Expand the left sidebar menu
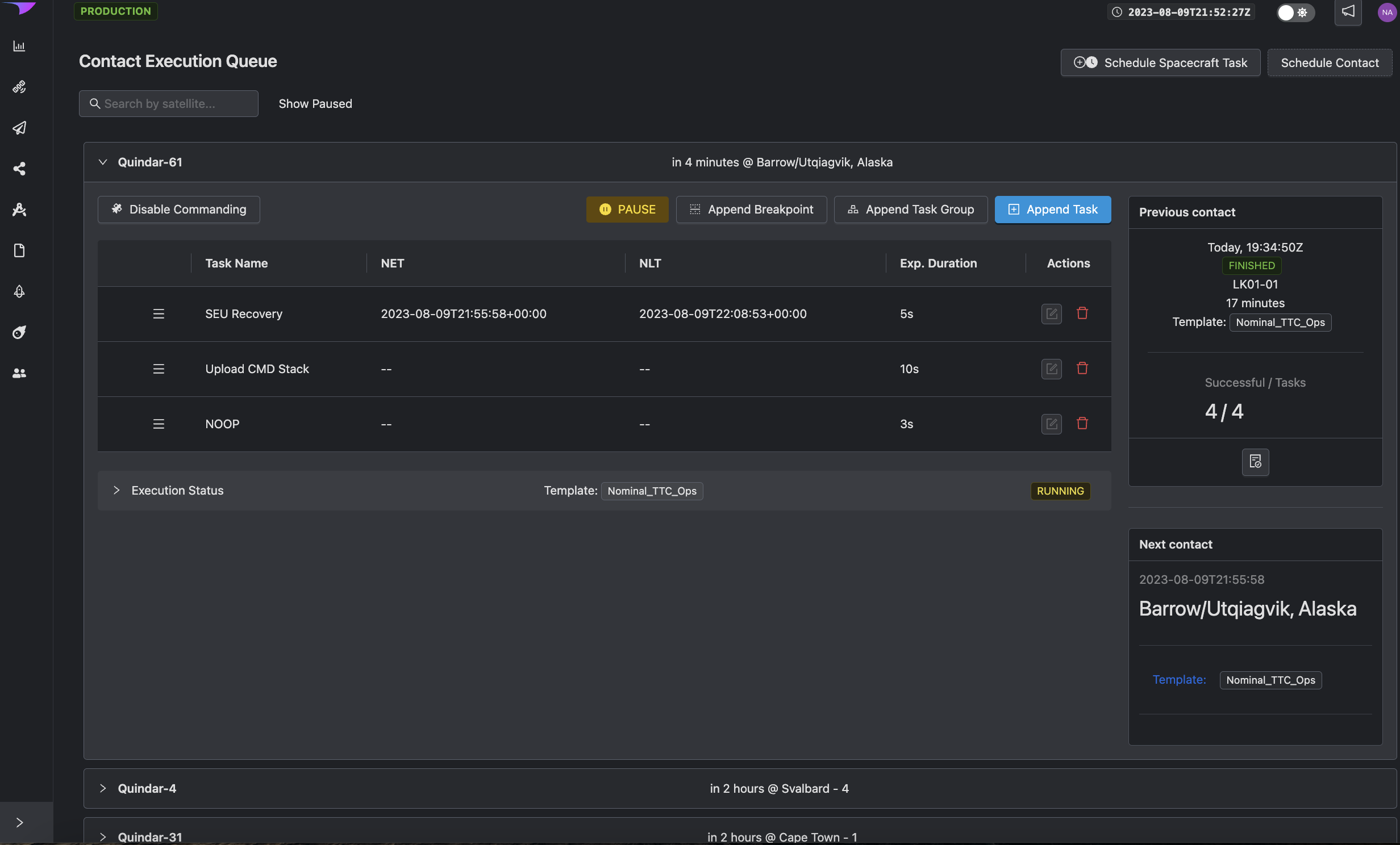 click(x=19, y=822)
